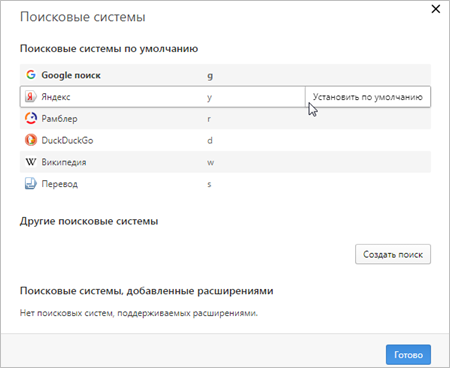The height and width of the screenshot is (368, 450).
Task: Click the DuckDuckGo logo icon
Action: 31,140
